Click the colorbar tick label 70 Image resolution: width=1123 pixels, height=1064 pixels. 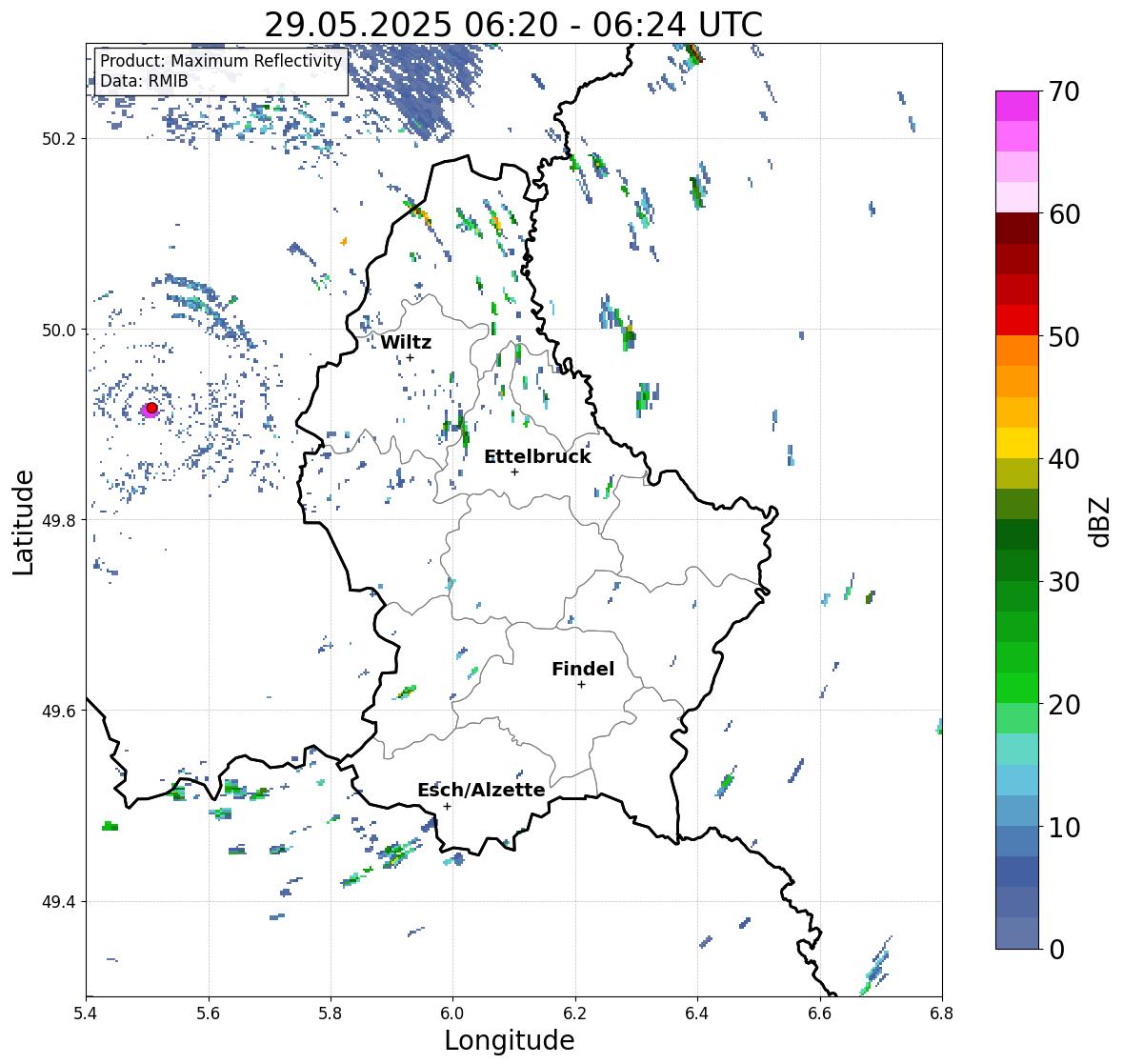tap(1064, 91)
